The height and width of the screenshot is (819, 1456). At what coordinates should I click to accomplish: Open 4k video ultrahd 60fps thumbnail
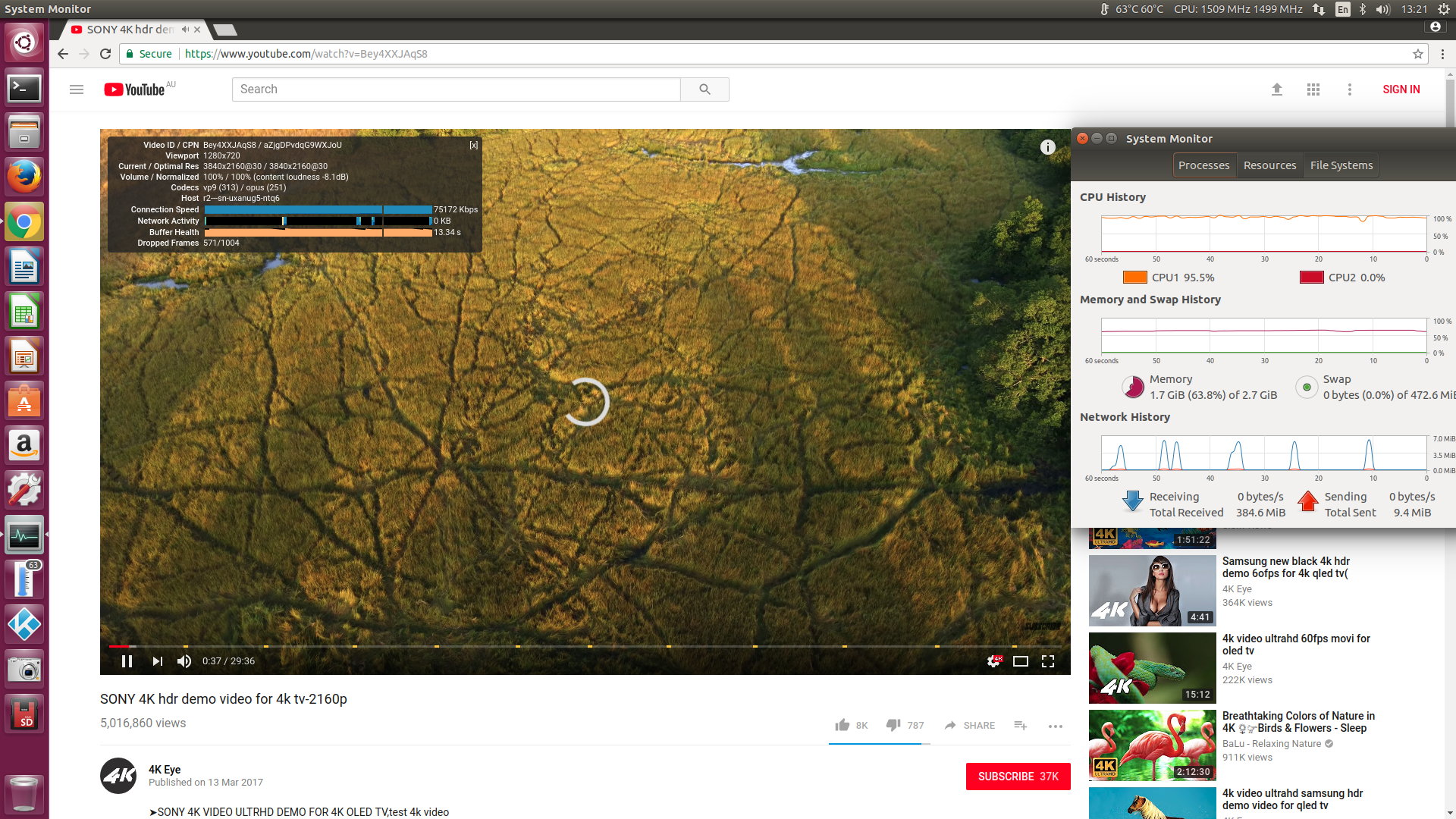click(1152, 668)
